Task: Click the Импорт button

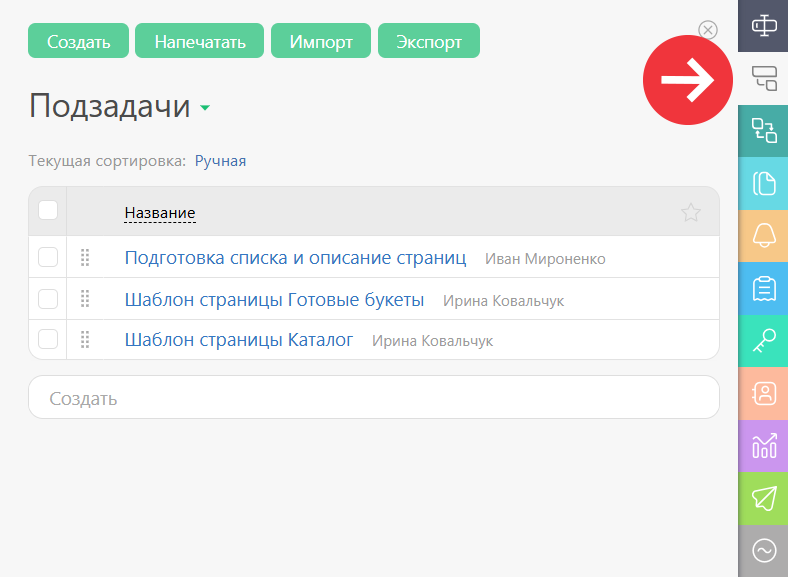Action: tap(321, 41)
